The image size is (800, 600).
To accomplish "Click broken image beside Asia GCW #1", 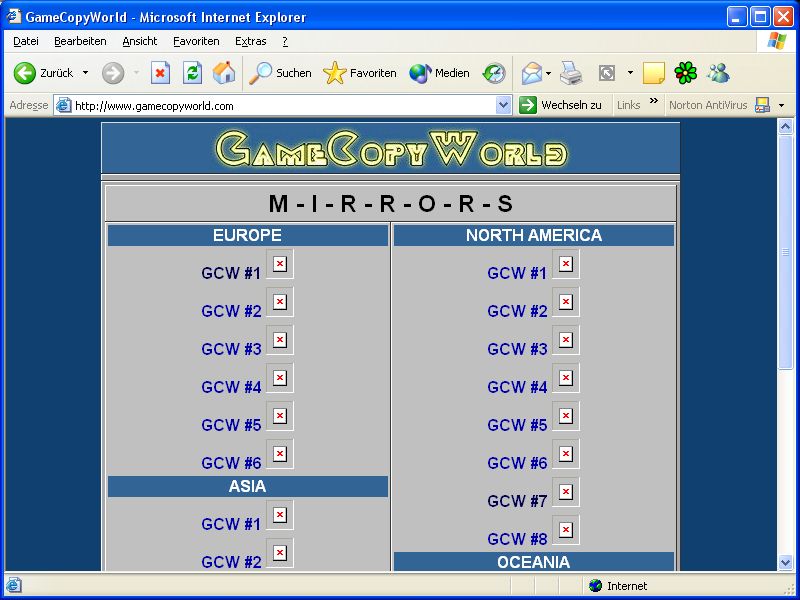I will pos(280,515).
